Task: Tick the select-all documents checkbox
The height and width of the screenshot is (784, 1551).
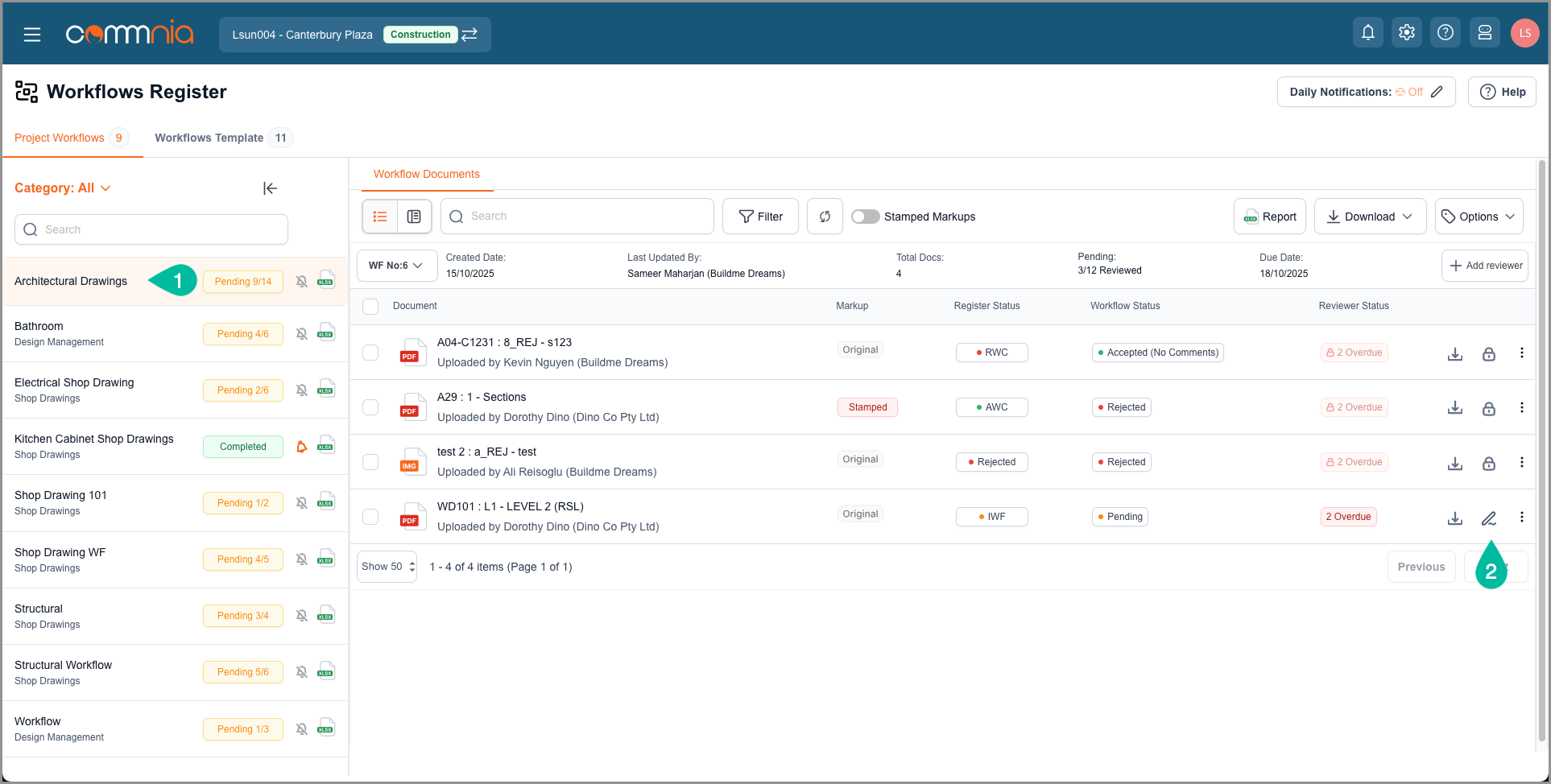Action: click(370, 307)
